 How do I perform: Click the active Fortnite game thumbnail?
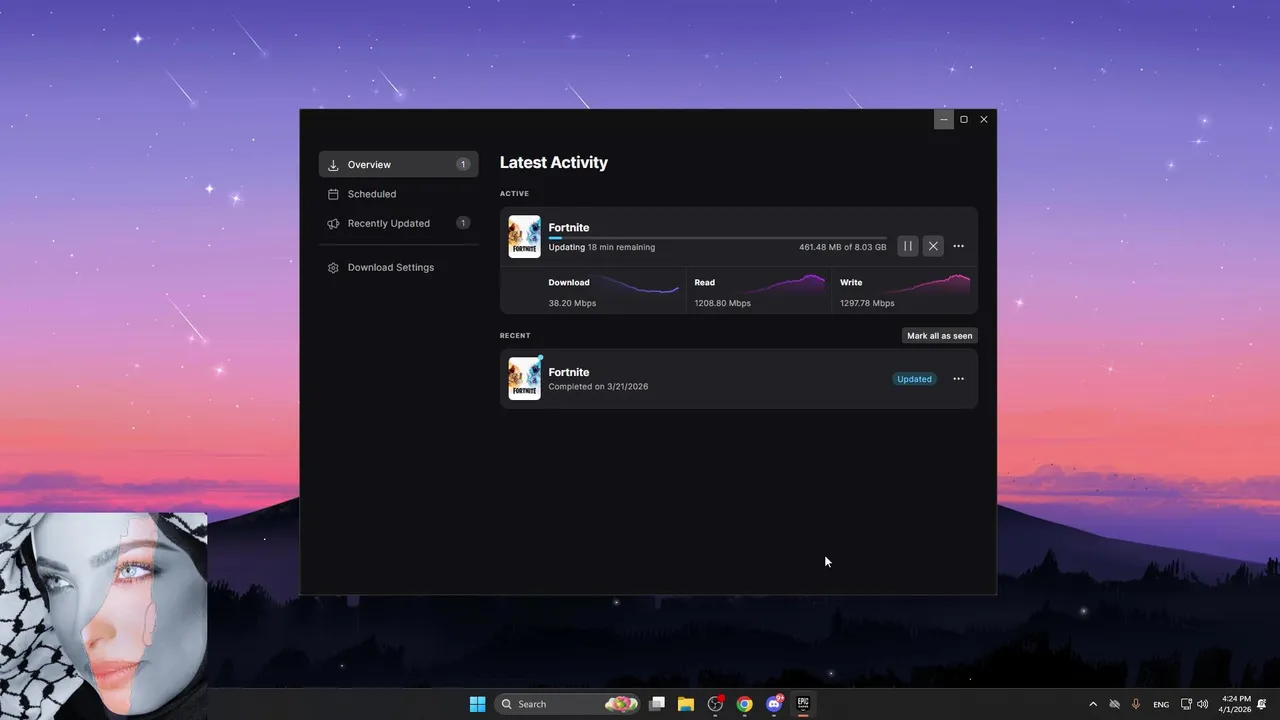tap(524, 237)
